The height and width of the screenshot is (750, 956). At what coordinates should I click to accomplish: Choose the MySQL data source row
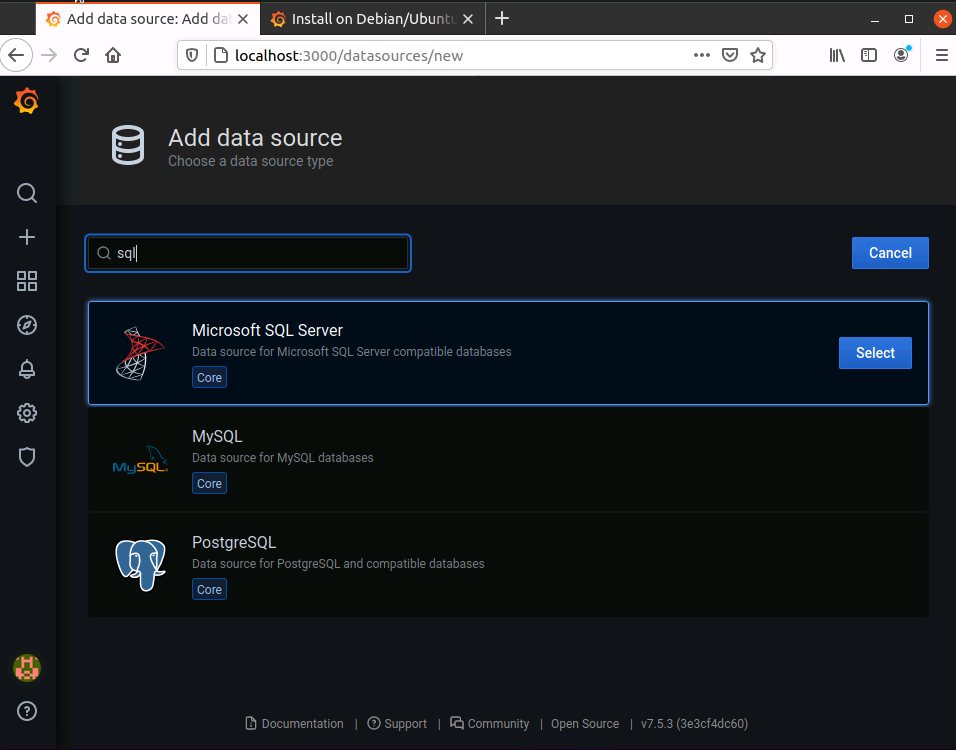[508, 459]
